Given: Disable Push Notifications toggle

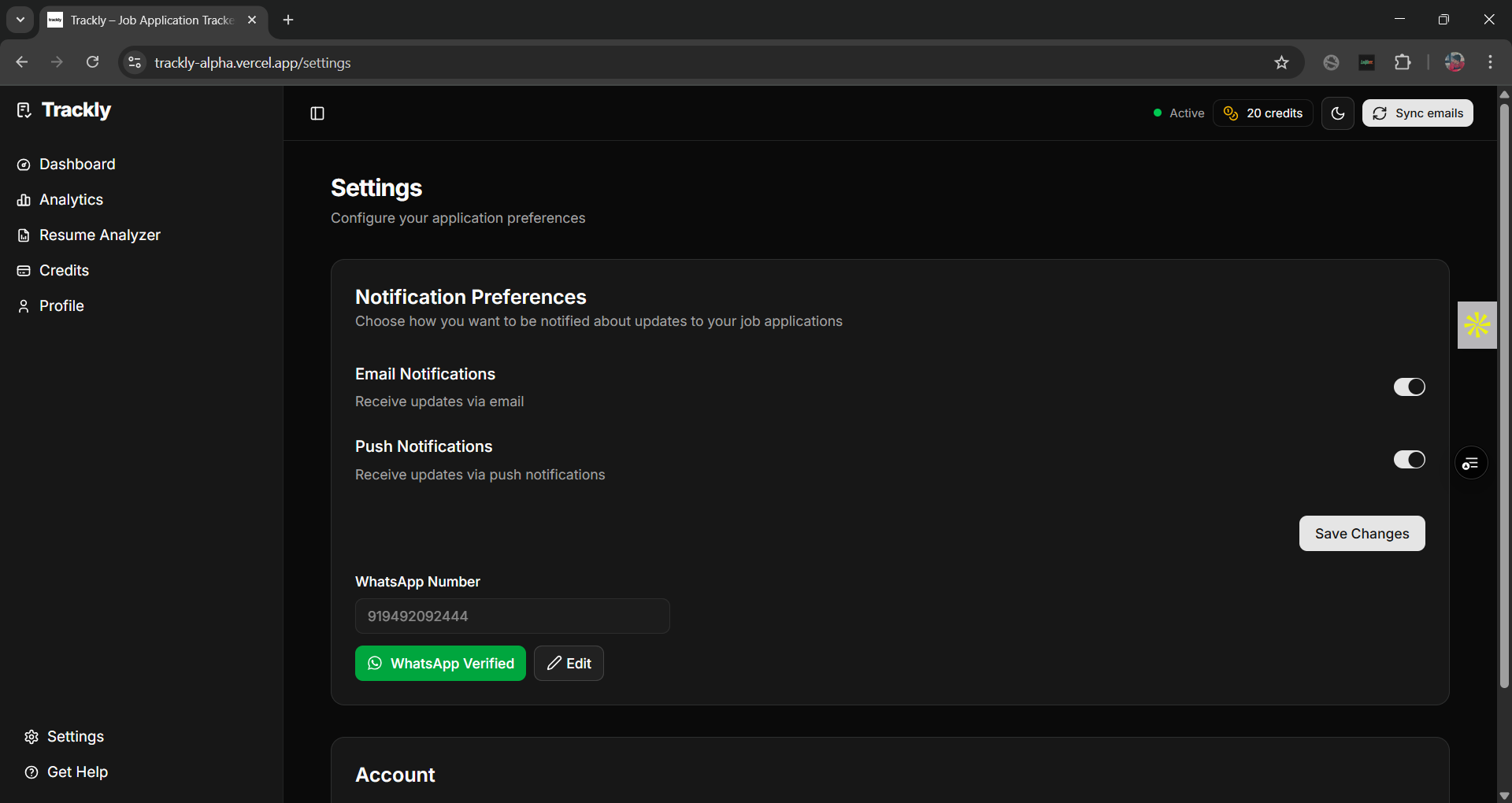Looking at the screenshot, I should 1410,460.
